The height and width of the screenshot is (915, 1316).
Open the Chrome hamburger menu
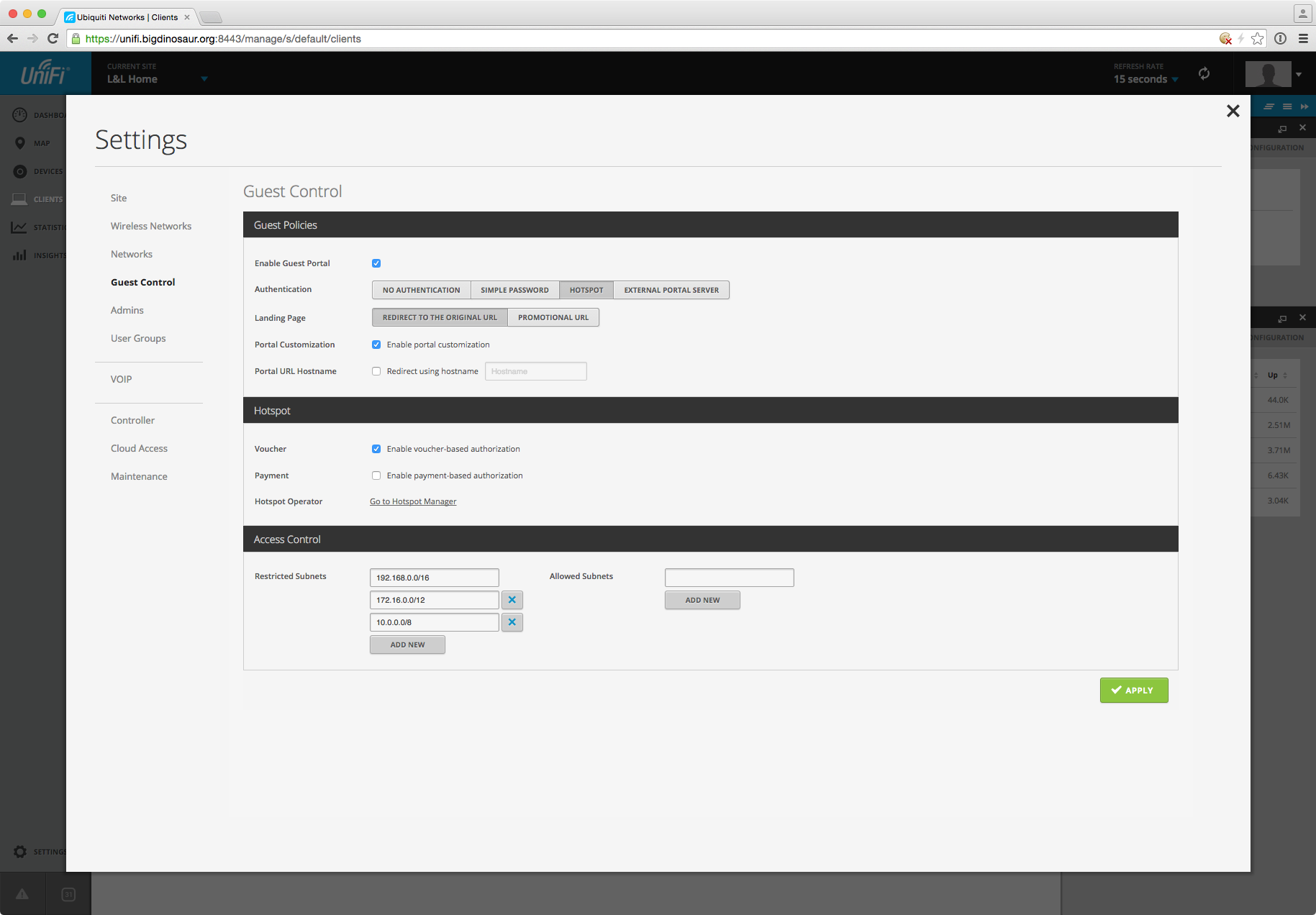[1303, 39]
